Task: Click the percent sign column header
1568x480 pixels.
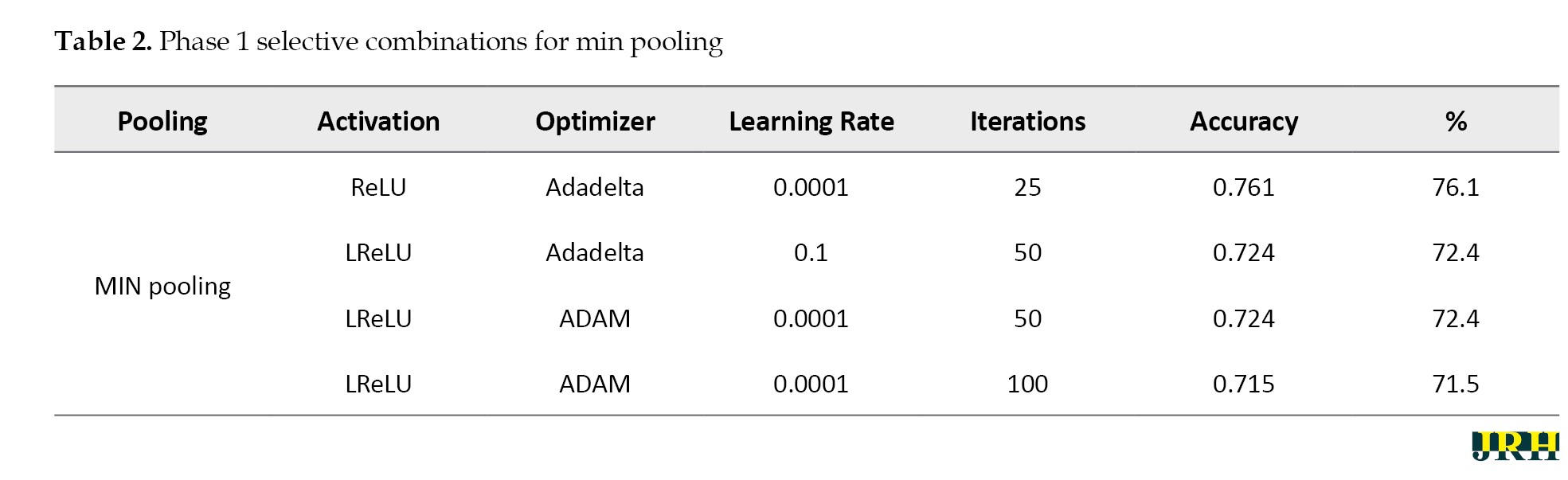Action: click(x=1456, y=121)
